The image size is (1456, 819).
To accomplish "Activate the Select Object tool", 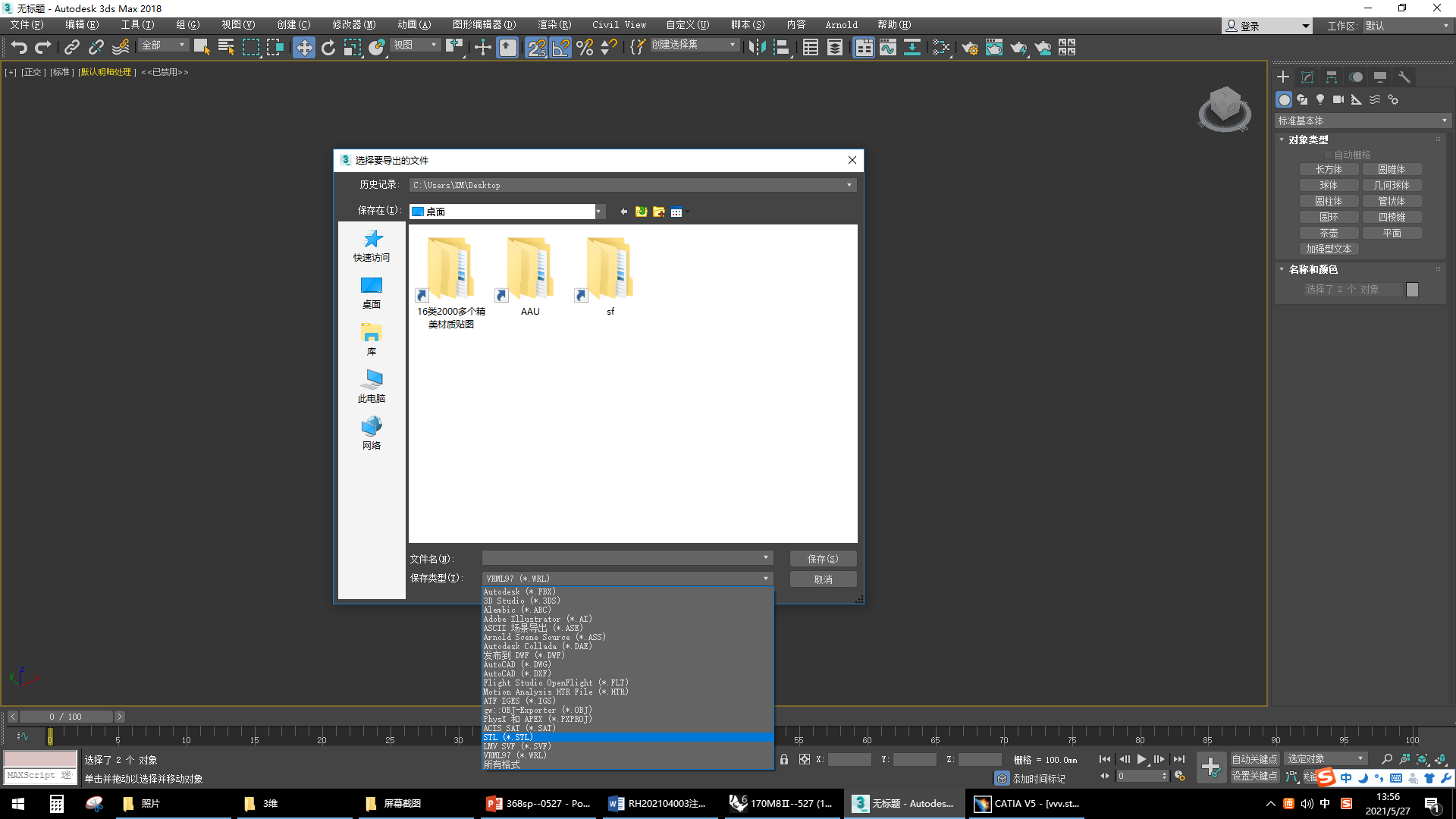I will (x=202, y=48).
